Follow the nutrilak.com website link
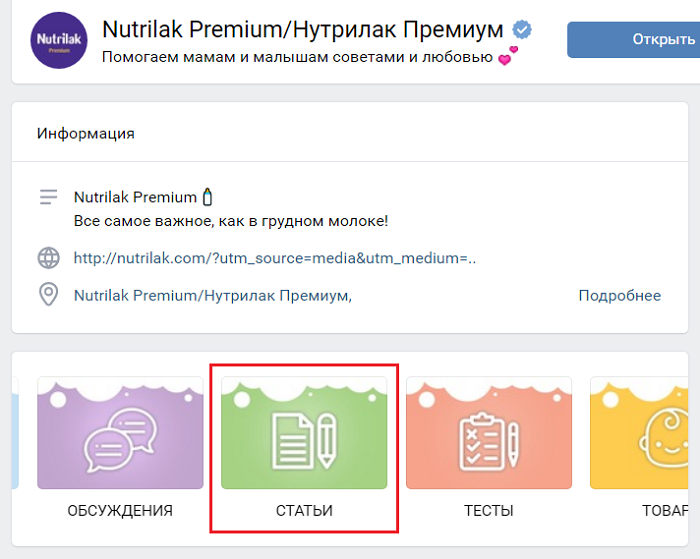This screenshot has width=700, height=559. point(275,258)
